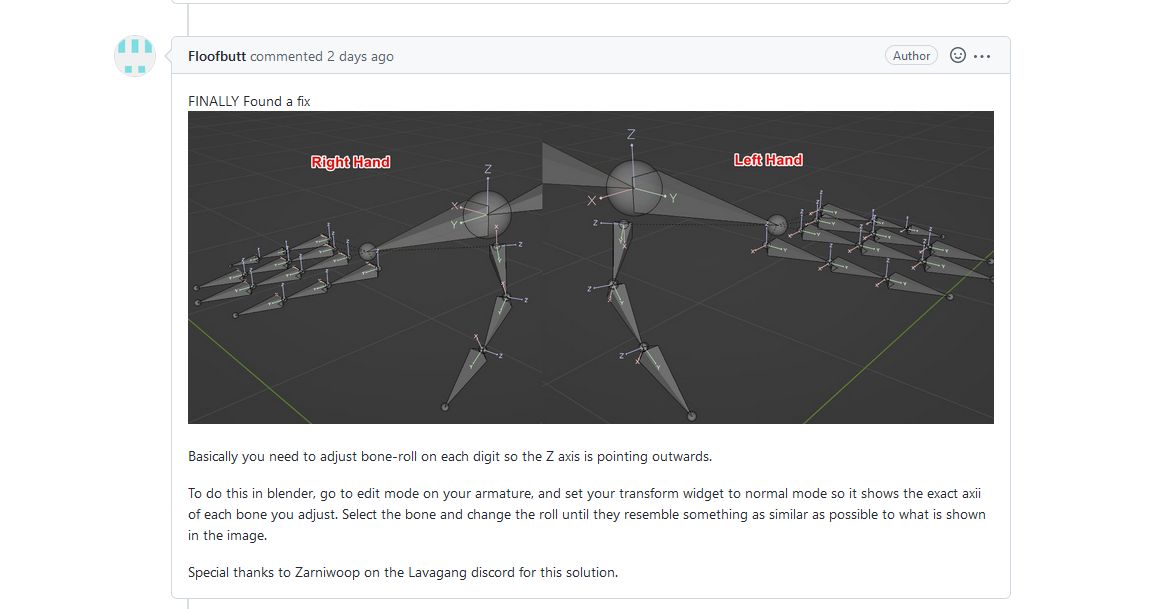Viewport: 1169px width, 609px height.
Task: Open the three-dots comment options menu
Action: coord(982,56)
